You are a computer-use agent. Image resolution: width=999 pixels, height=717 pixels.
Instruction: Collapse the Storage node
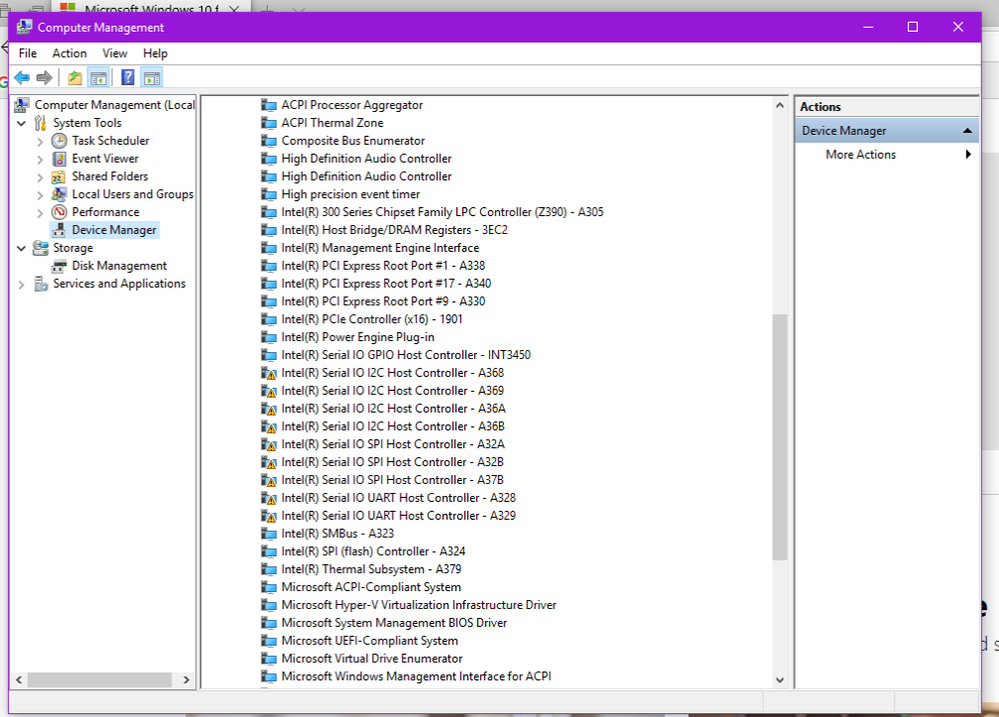[x=22, y=248]
